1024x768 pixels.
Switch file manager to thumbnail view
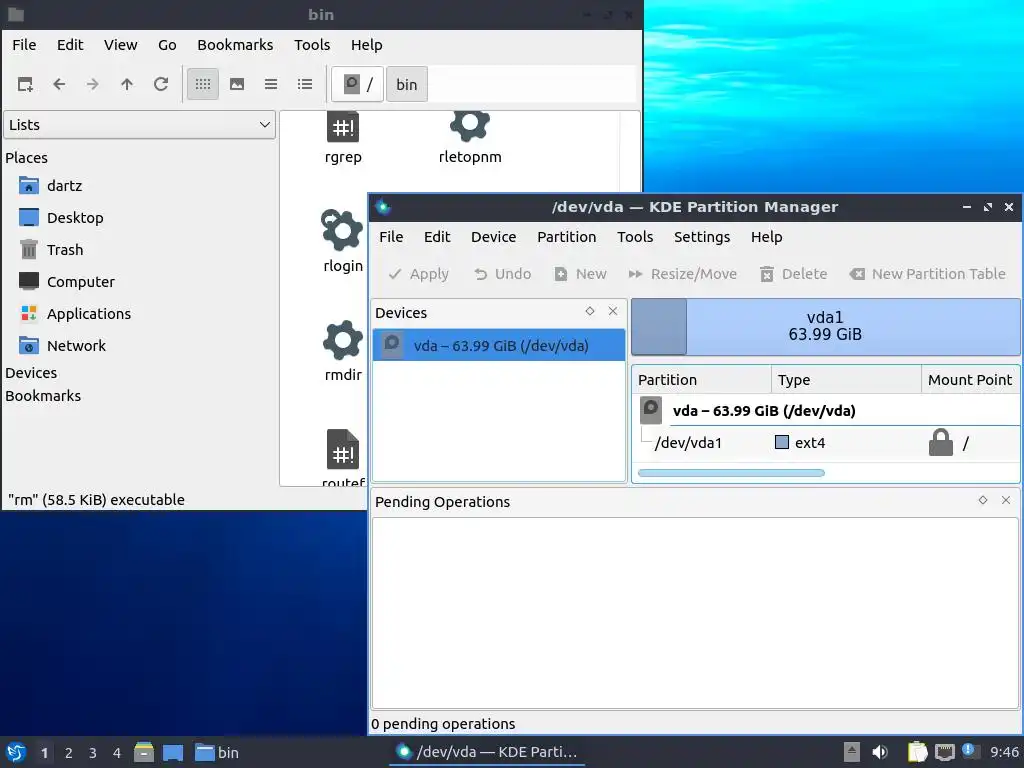[x=237, y=84]
